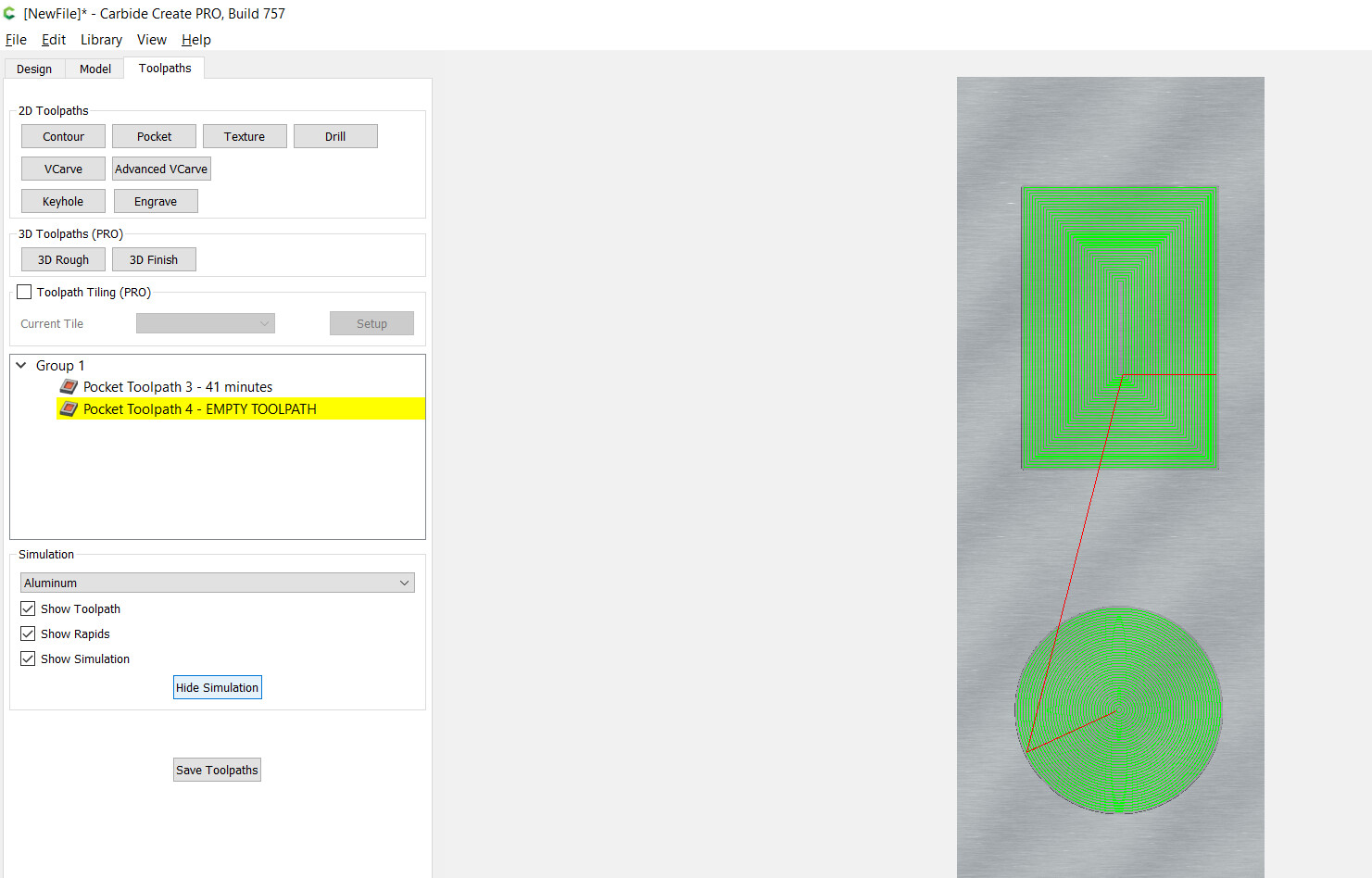Select the Toolpaths tab
The height and width of the screenshot is (878, 1372).
[x=165, y=69]
